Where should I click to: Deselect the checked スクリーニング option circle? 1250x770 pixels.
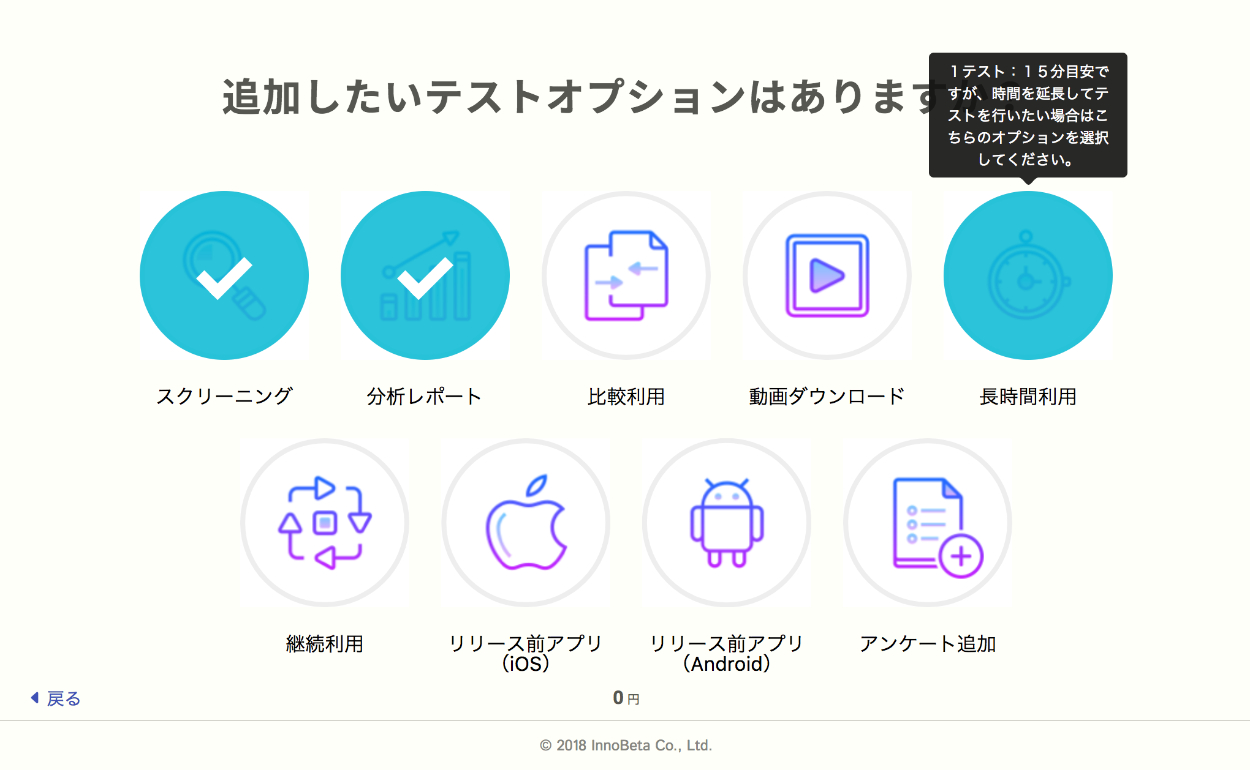pyautogui.click(x=224, y=275)
